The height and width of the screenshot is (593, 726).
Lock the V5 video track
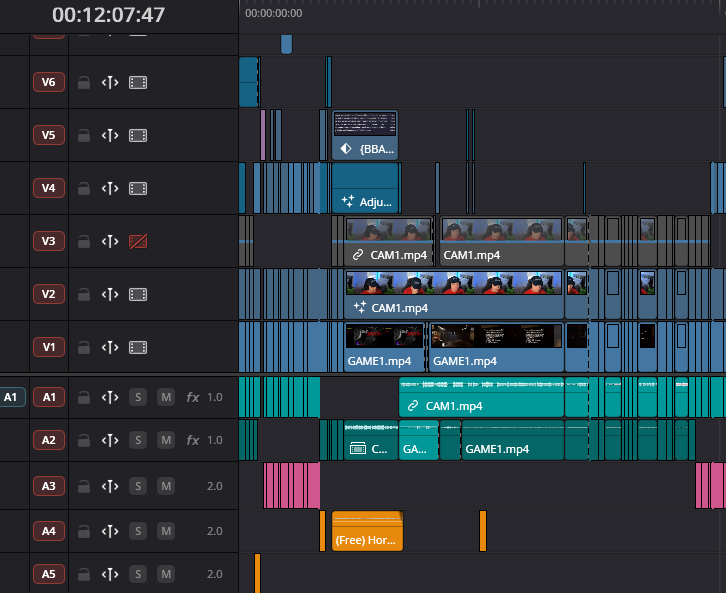[x=84, y=136]
